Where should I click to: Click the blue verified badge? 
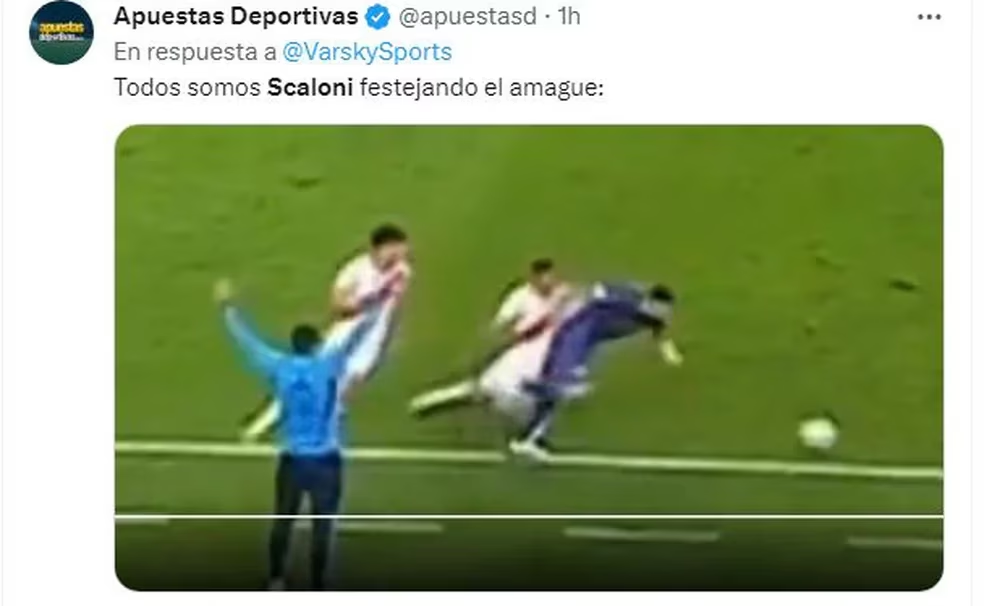pyautogui.click(x=378, y=17)
